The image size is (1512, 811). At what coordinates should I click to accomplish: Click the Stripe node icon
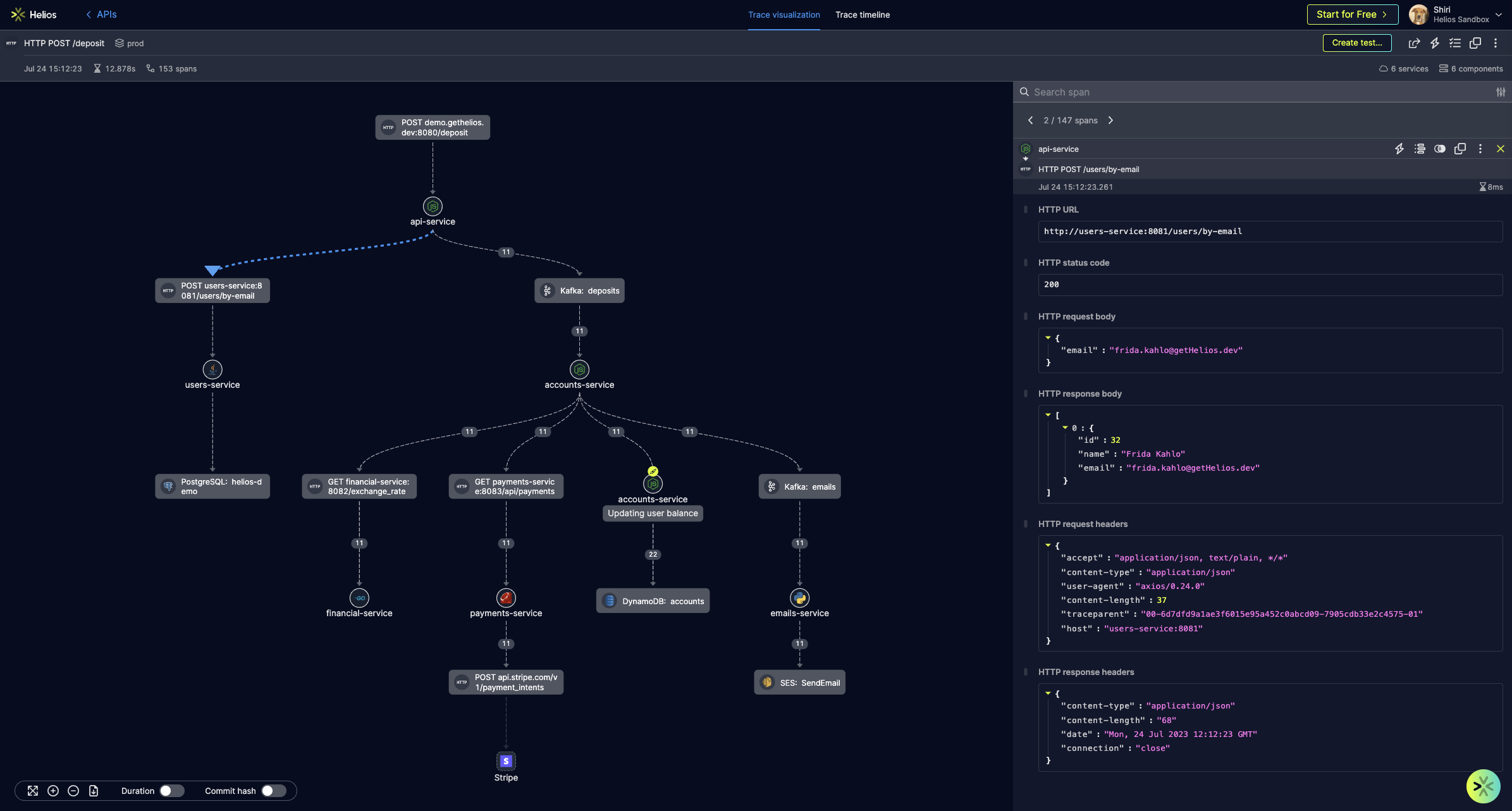coord(506,761)
